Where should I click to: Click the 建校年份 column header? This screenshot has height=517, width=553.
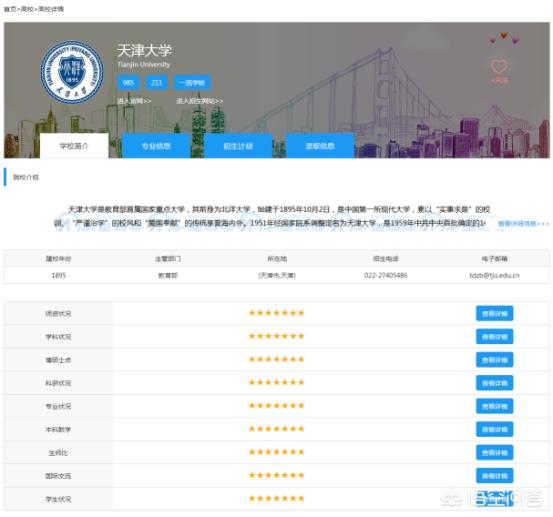point(59,259)
